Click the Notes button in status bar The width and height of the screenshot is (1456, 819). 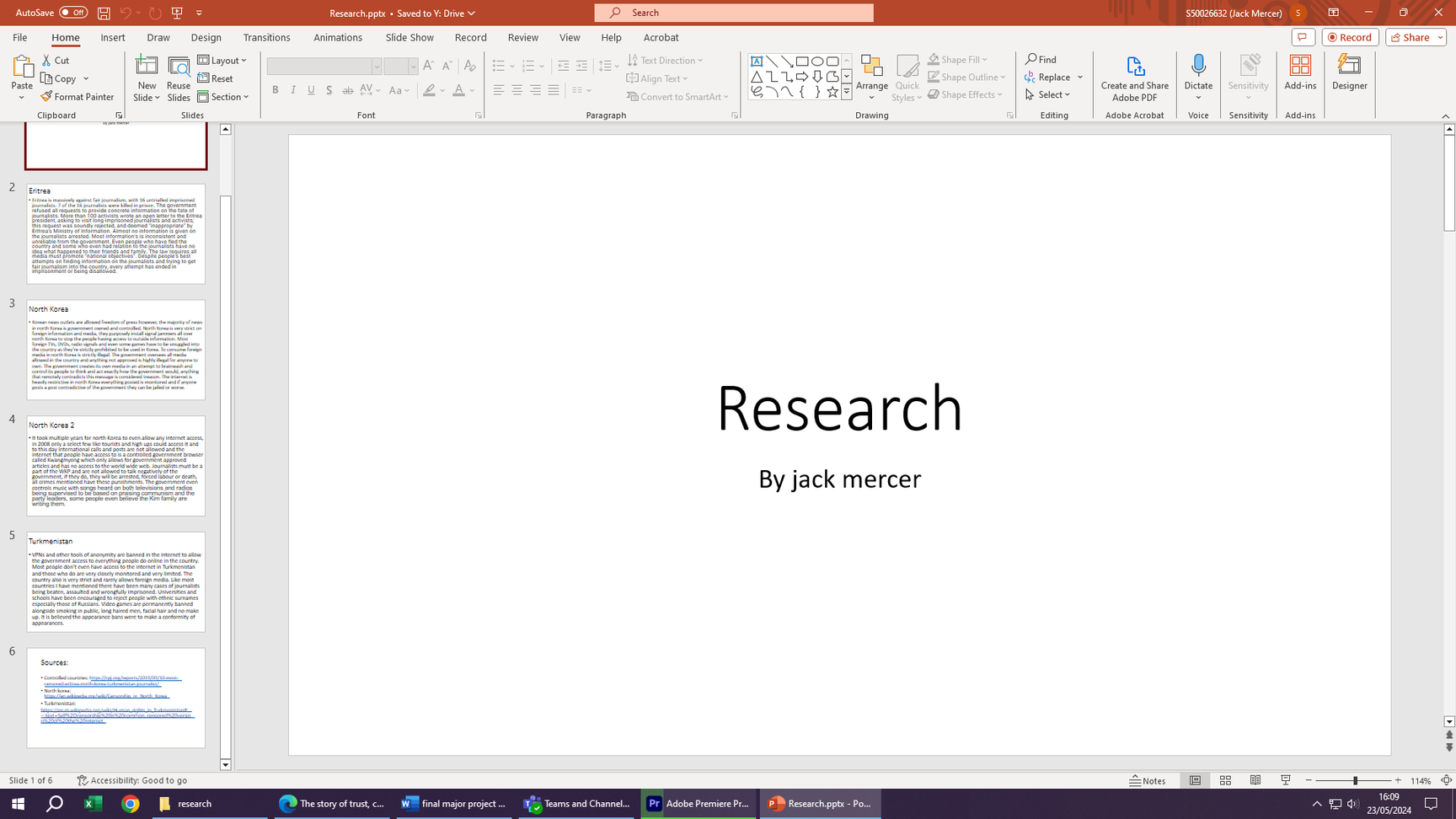(1148, 781)
